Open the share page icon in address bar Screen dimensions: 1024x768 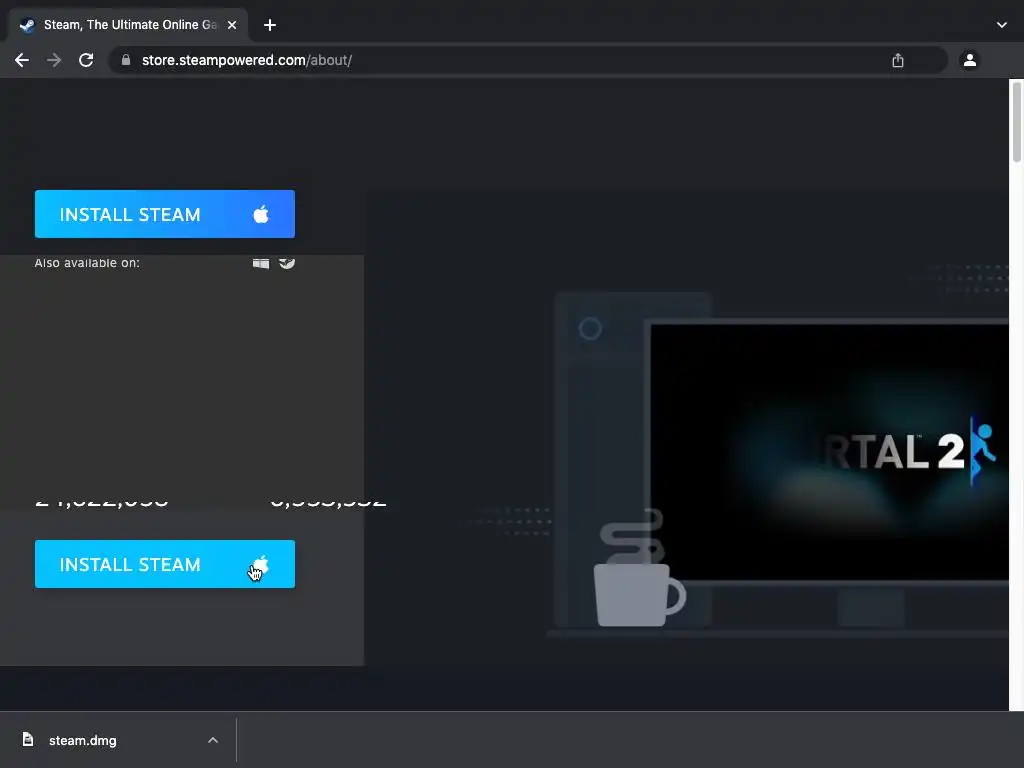[x=898, y=60]
